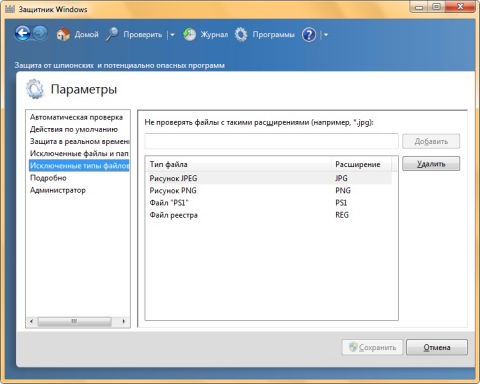Click the PNG extension cell
The height and width of the screenshot is (384, 480).
(x=343, y=190)
